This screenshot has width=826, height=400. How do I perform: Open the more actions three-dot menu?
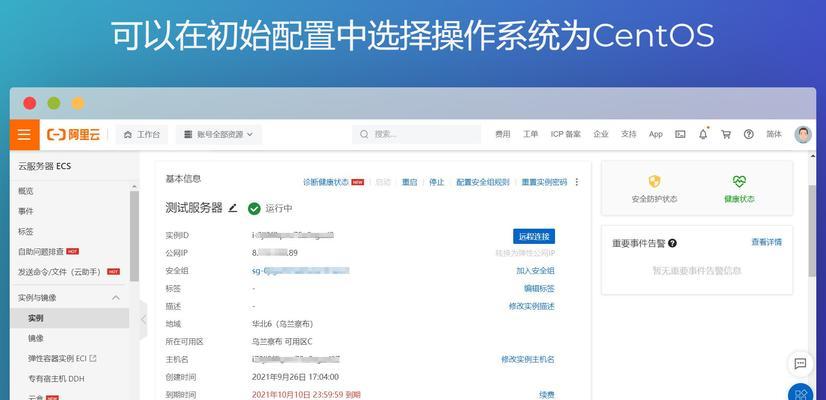(576, 182)
